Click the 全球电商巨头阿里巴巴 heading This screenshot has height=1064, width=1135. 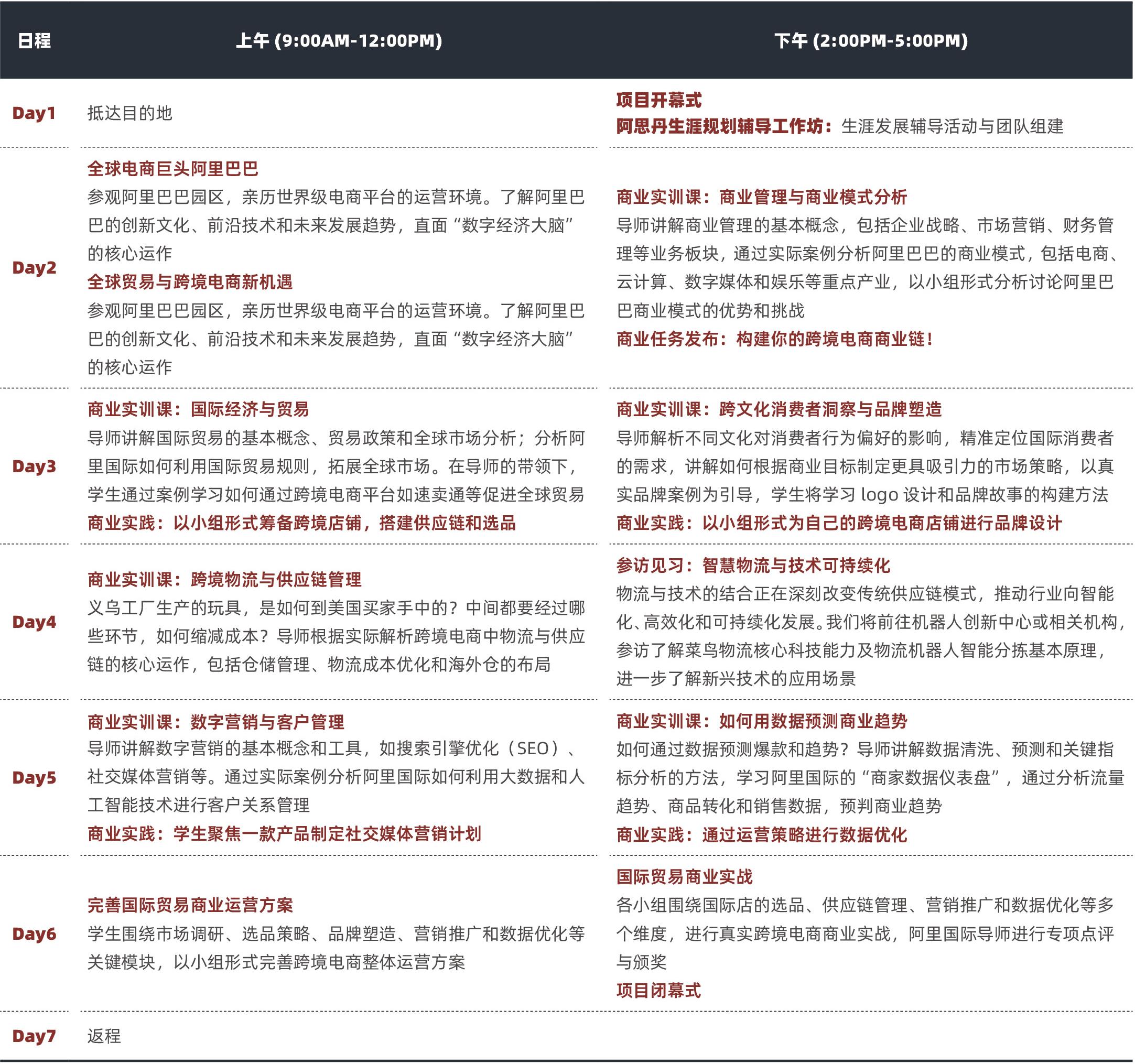172,169
